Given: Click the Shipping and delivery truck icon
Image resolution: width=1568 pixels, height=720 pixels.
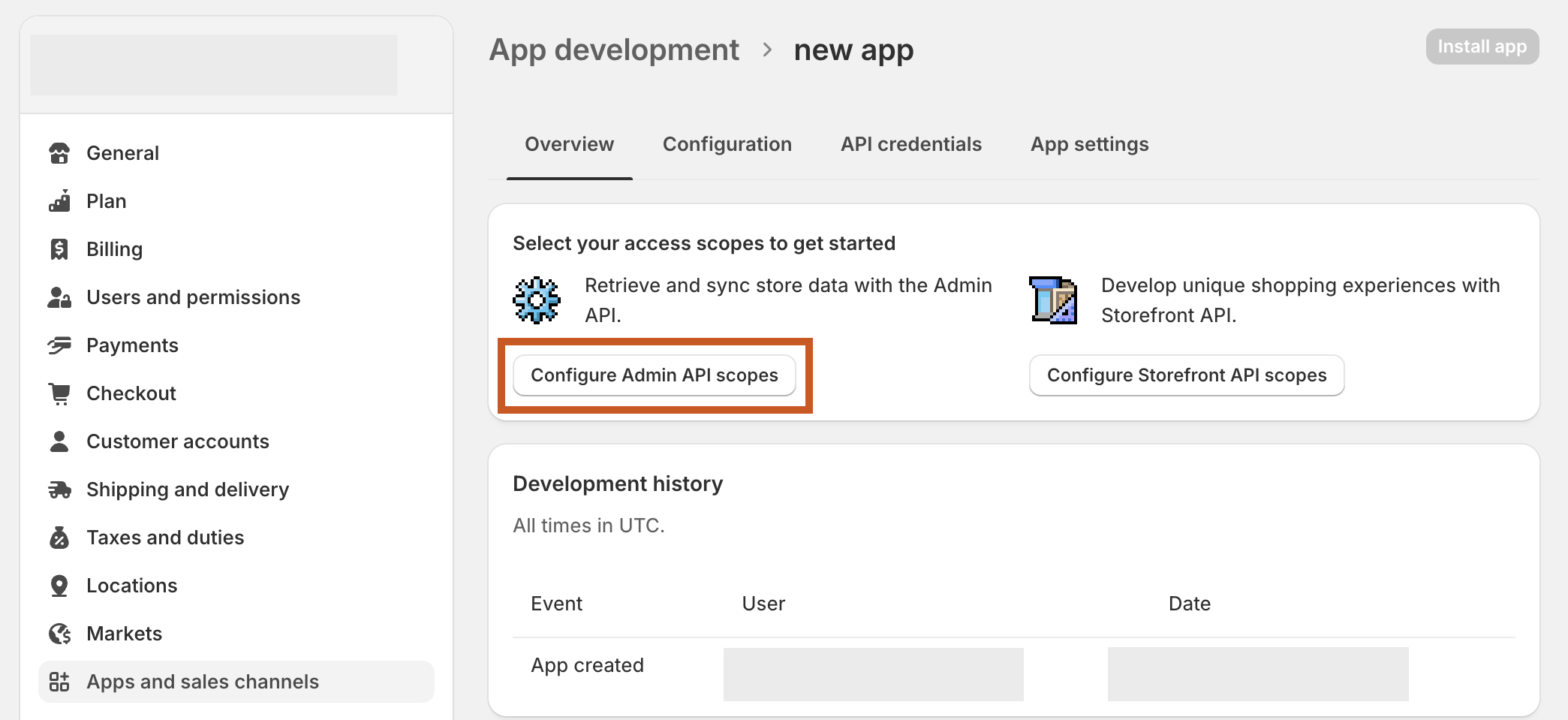Looking at the screenshot, I should tap(59, 490).
